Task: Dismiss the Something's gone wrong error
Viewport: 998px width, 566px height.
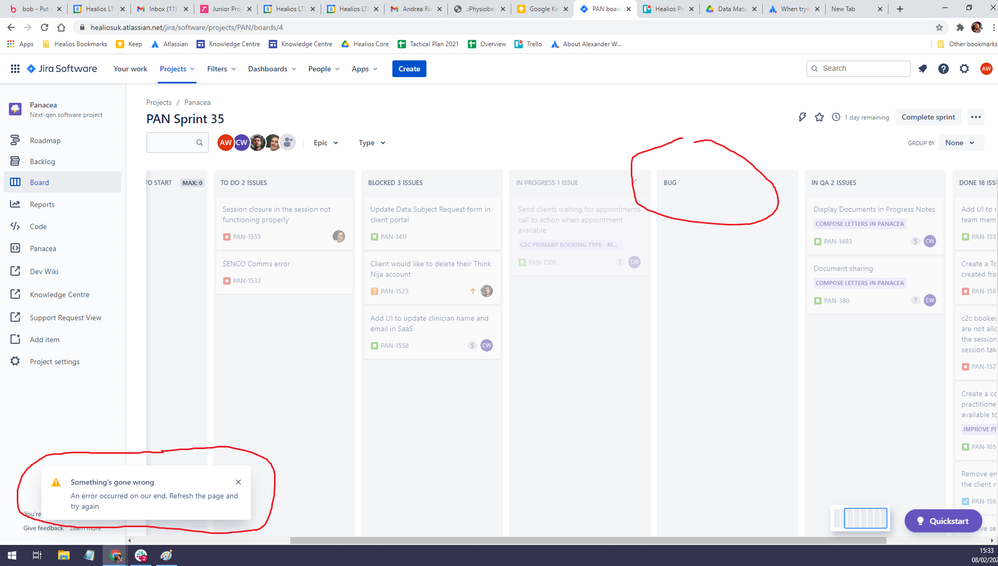Action: pyautogui.click(x=238, y=482)
